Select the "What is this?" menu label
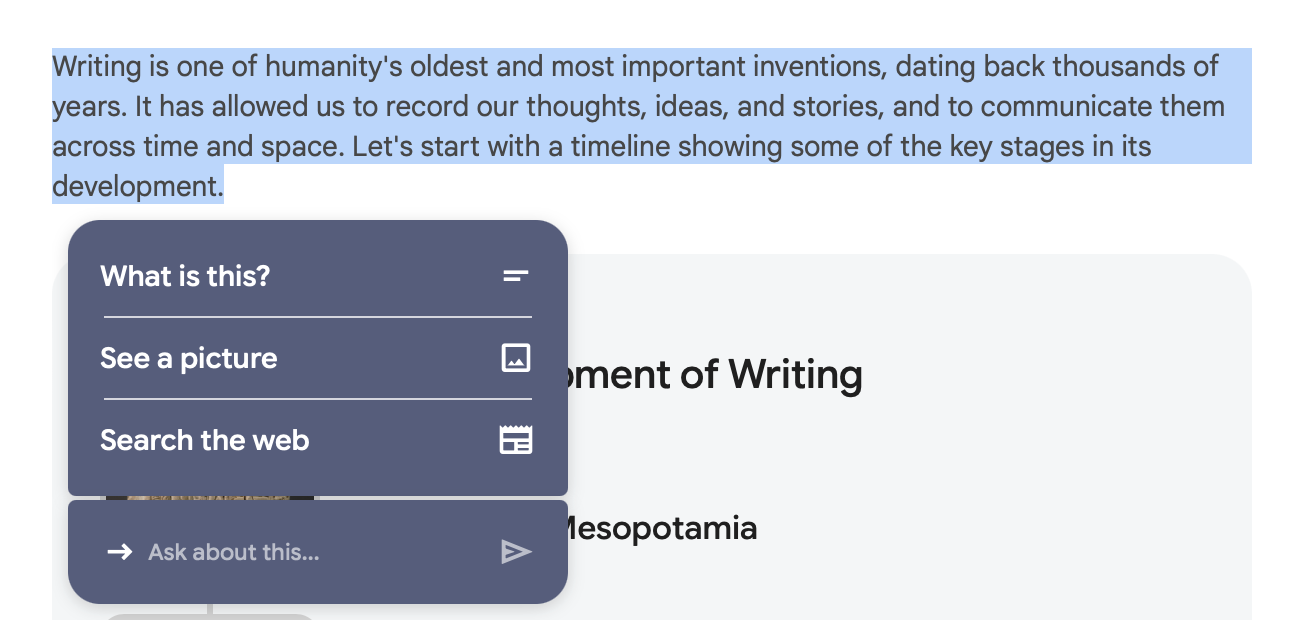 185,276
